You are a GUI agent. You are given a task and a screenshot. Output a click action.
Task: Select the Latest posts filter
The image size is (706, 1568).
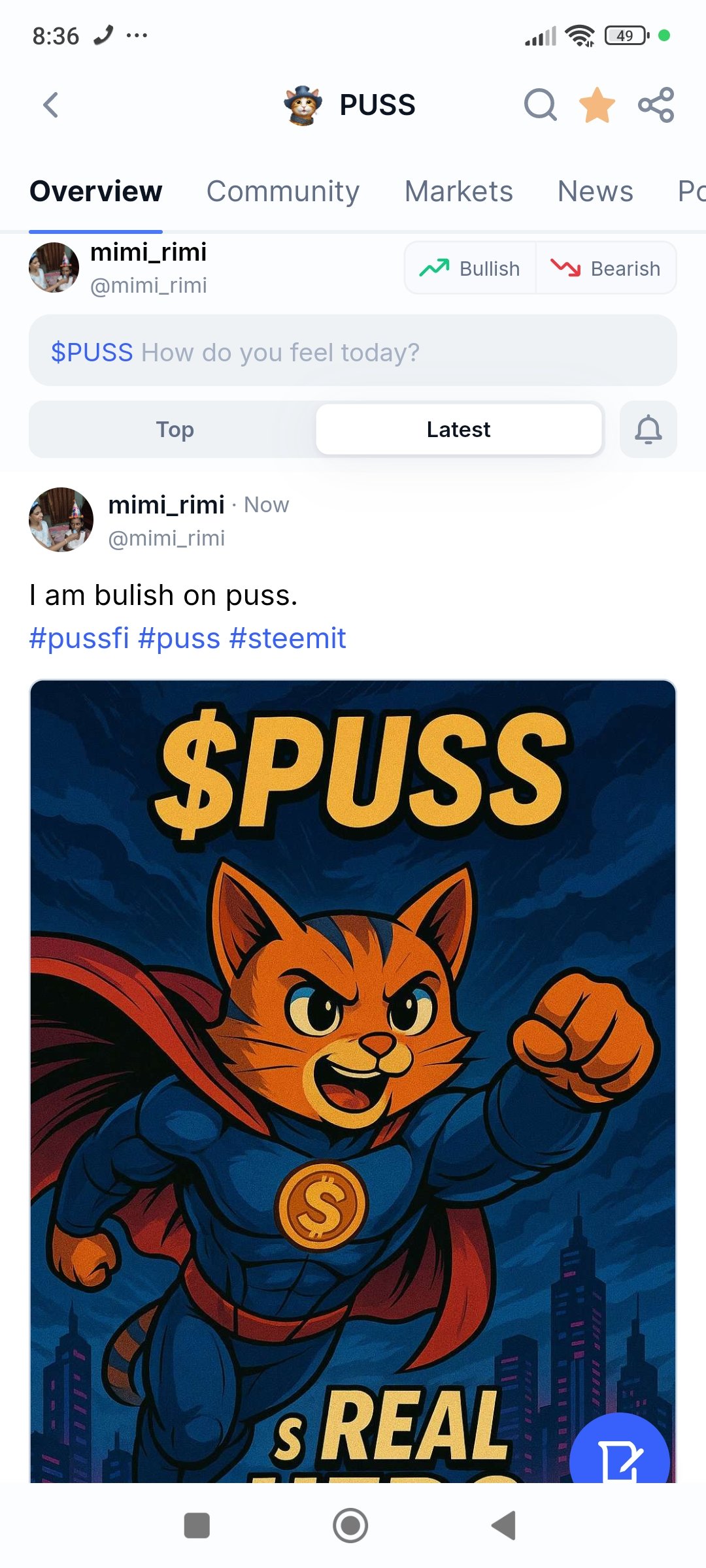458,429
